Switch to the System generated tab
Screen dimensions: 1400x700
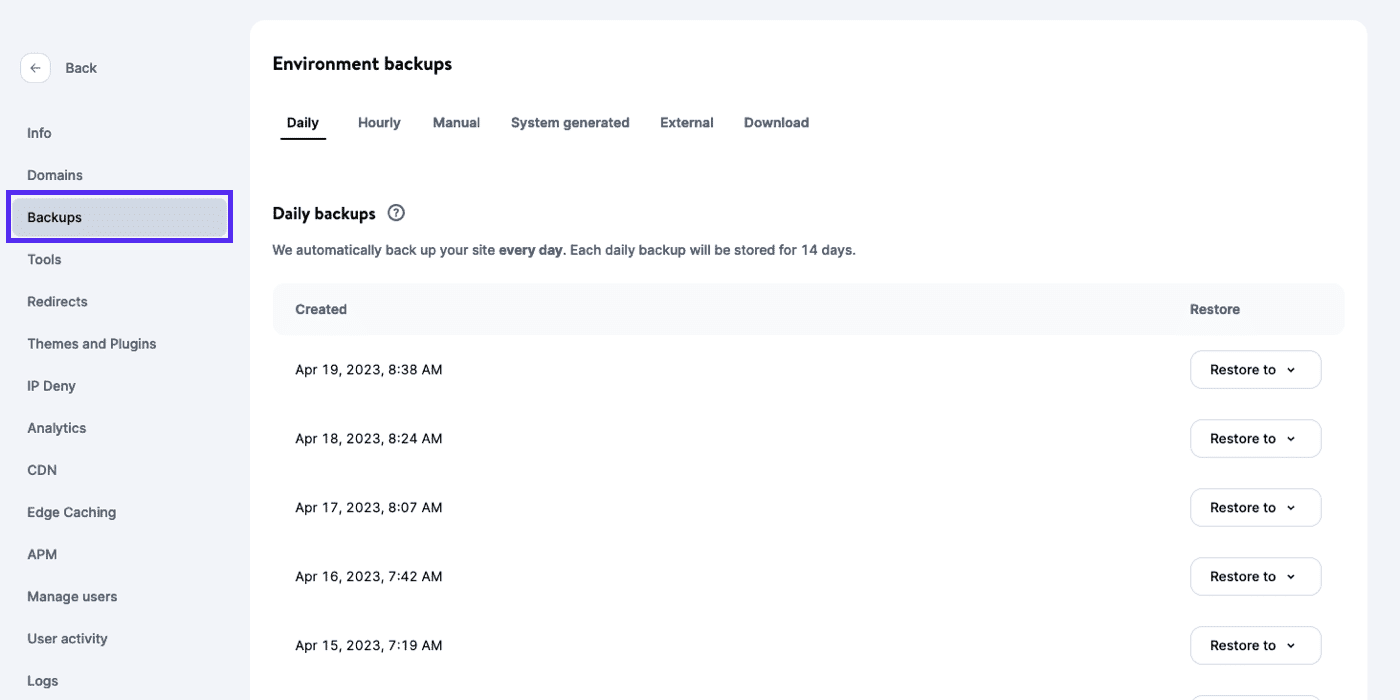coord(570,122)
